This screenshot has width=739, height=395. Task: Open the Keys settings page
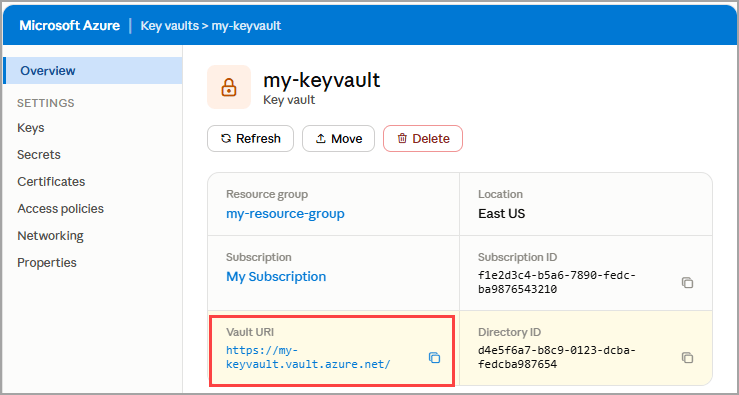(31, 128)
